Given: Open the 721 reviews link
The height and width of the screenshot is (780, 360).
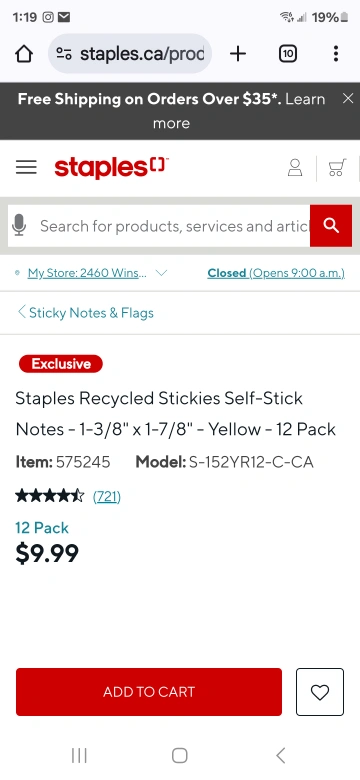Looking at the screenshot, I should (x=106, y=496).
